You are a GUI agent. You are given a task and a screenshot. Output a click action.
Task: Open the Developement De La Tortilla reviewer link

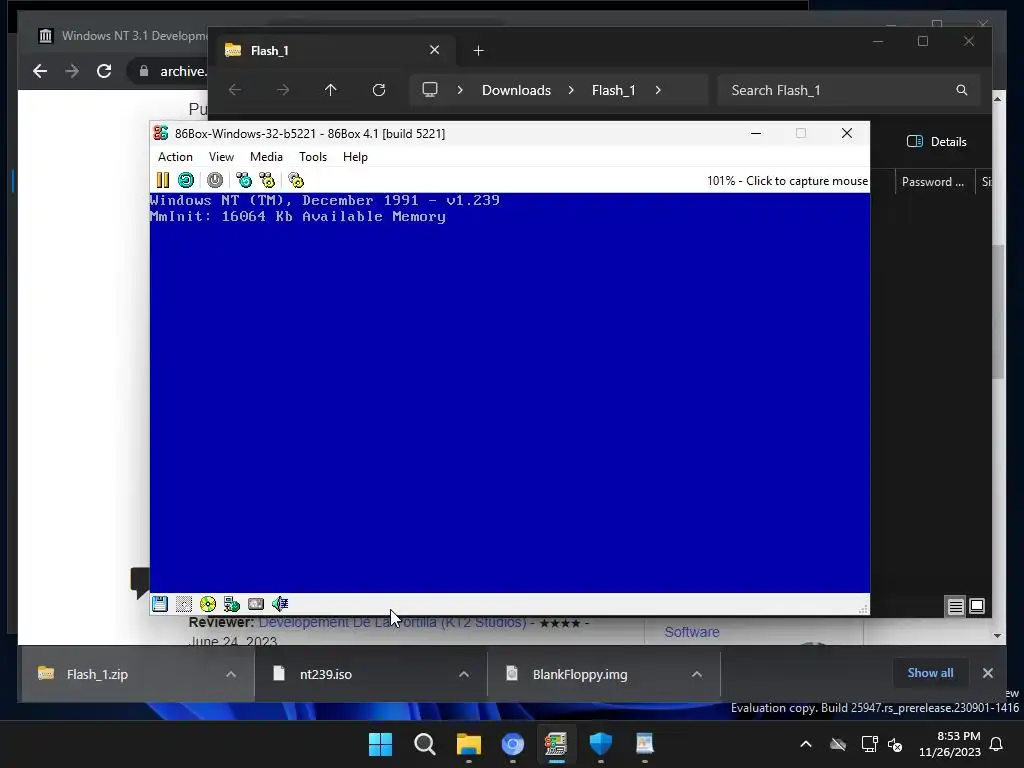[x=392, y=622]
